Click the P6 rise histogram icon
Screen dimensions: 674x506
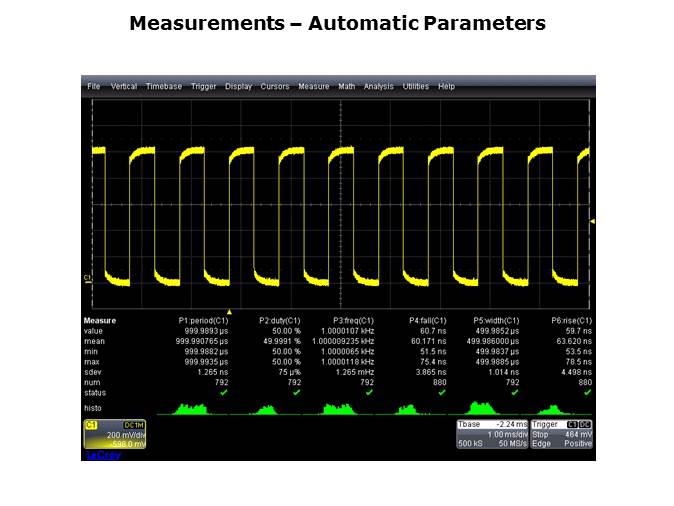[557, 409]
